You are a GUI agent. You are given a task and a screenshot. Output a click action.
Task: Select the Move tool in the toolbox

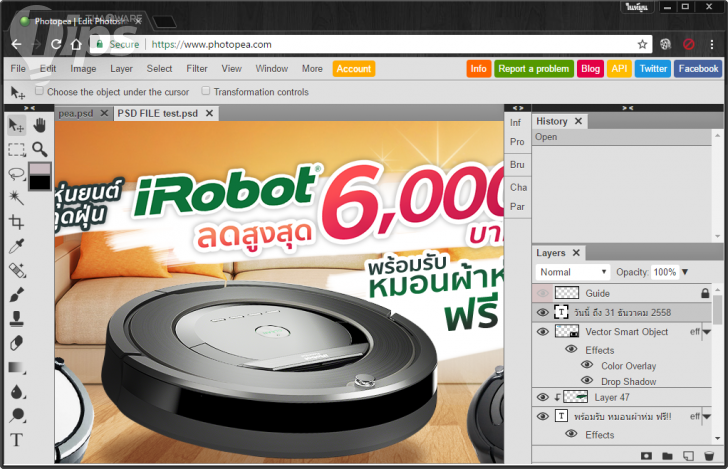pos(17,125)
